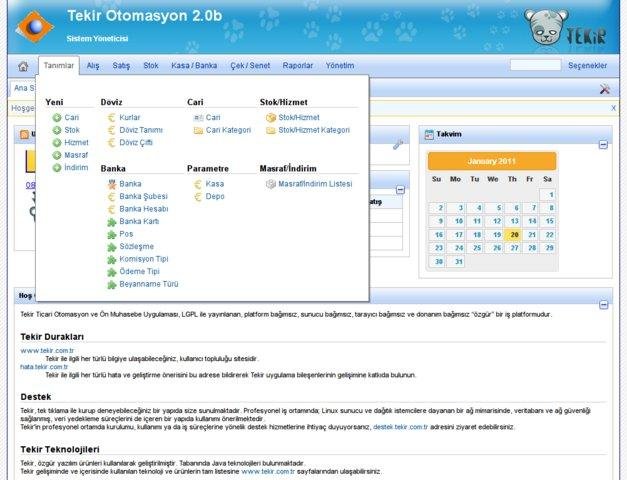The height and width of the screenshot is (480, 627).
Task: Click the puzzle icon beside Komisyon Tipi
Action: (x=112, y=260)
